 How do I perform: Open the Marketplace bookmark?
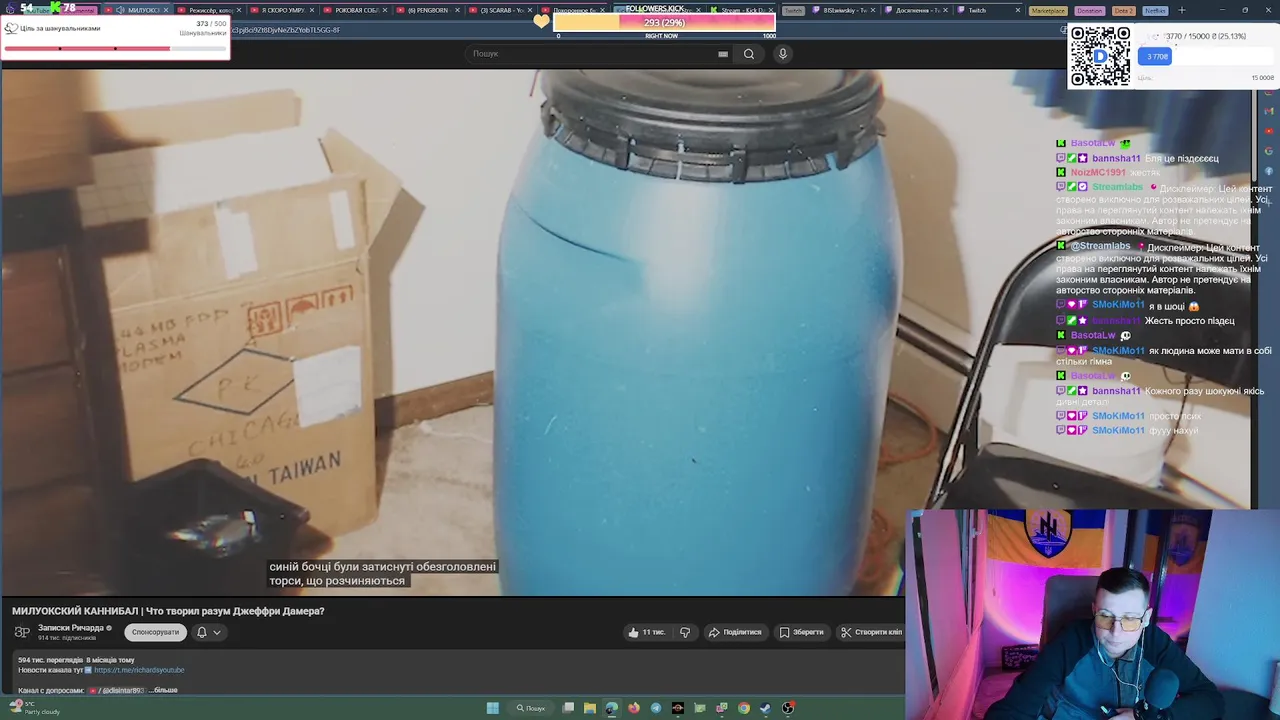click(1048, 10)
